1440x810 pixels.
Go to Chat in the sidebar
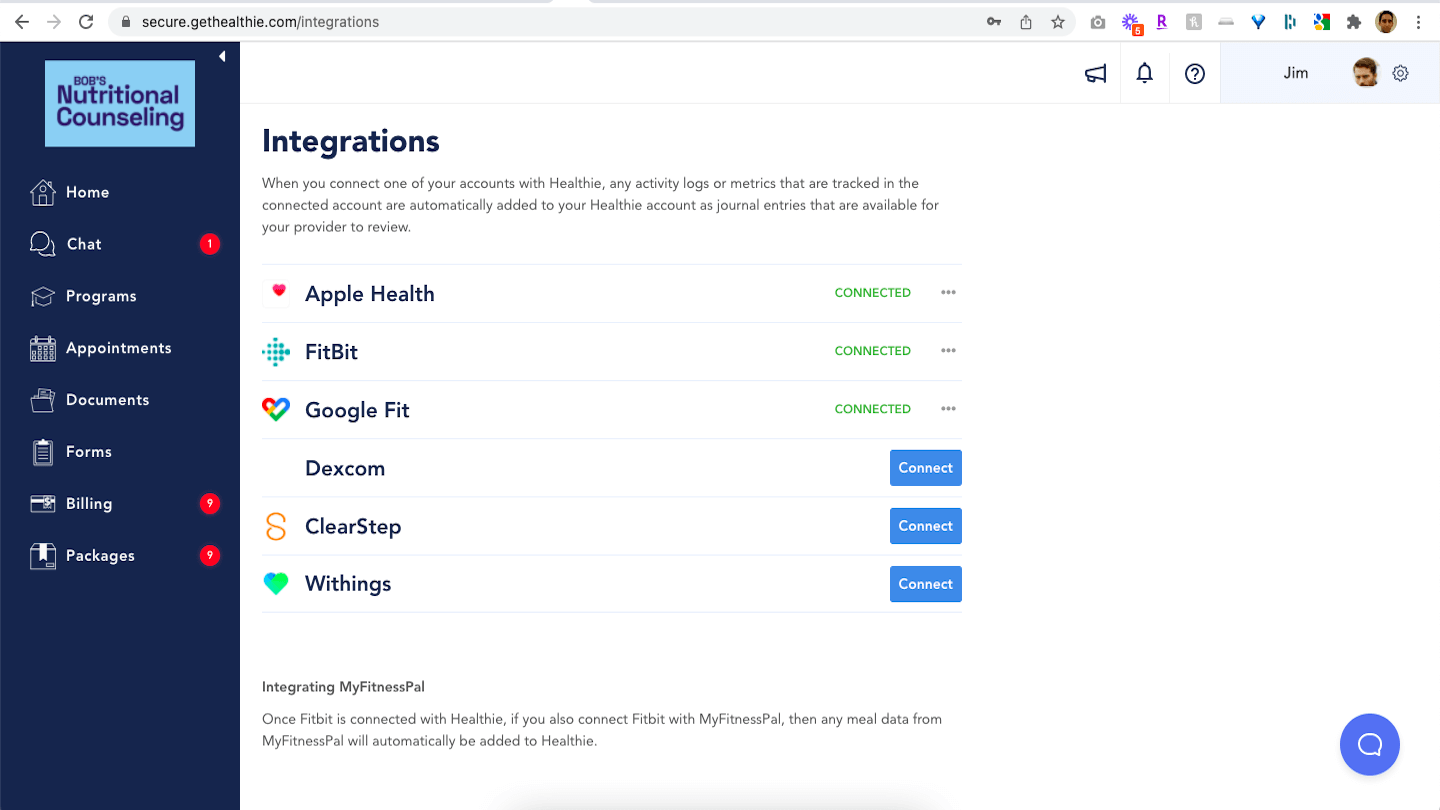coord(84,244)
